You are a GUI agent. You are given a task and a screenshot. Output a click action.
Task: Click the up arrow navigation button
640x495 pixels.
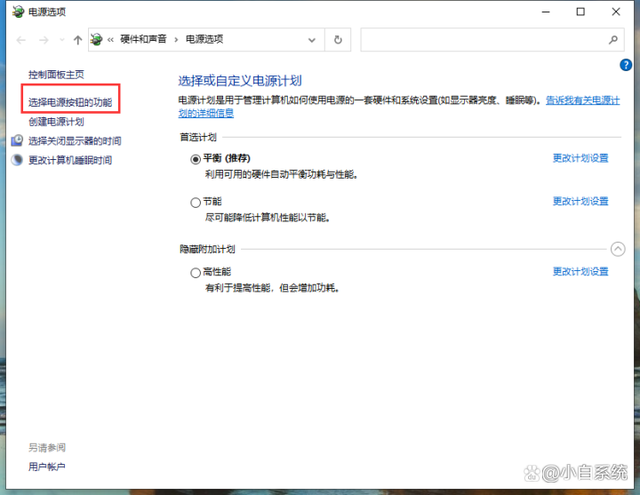pyautogui.click(x=78, y=40)
